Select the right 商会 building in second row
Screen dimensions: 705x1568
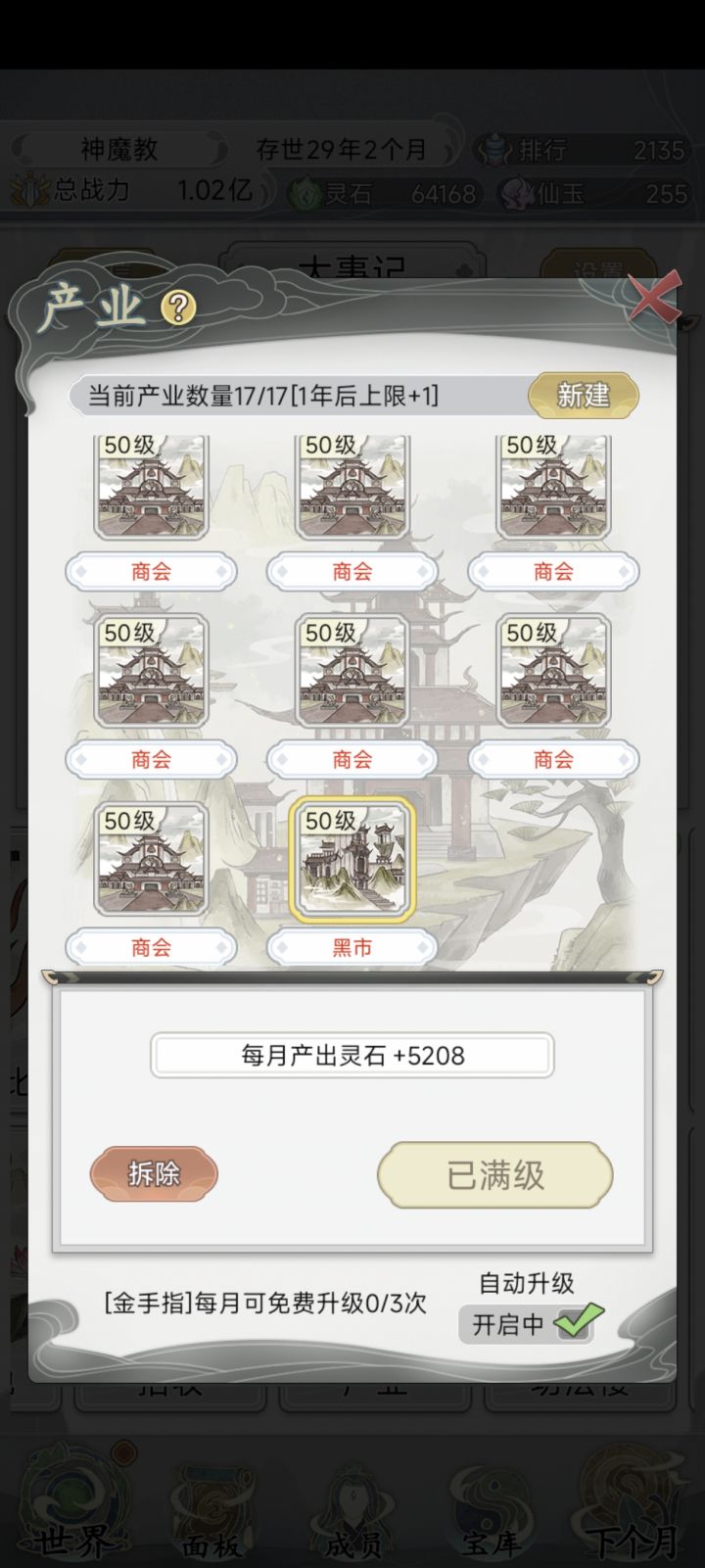[553, 671]
